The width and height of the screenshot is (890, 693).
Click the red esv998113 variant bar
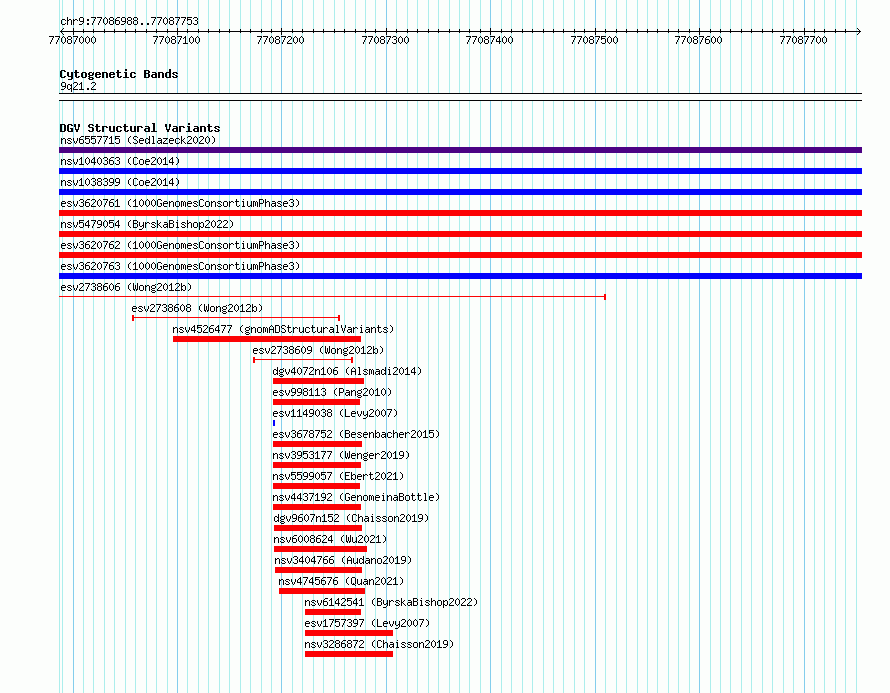click(x=316, y=402)
